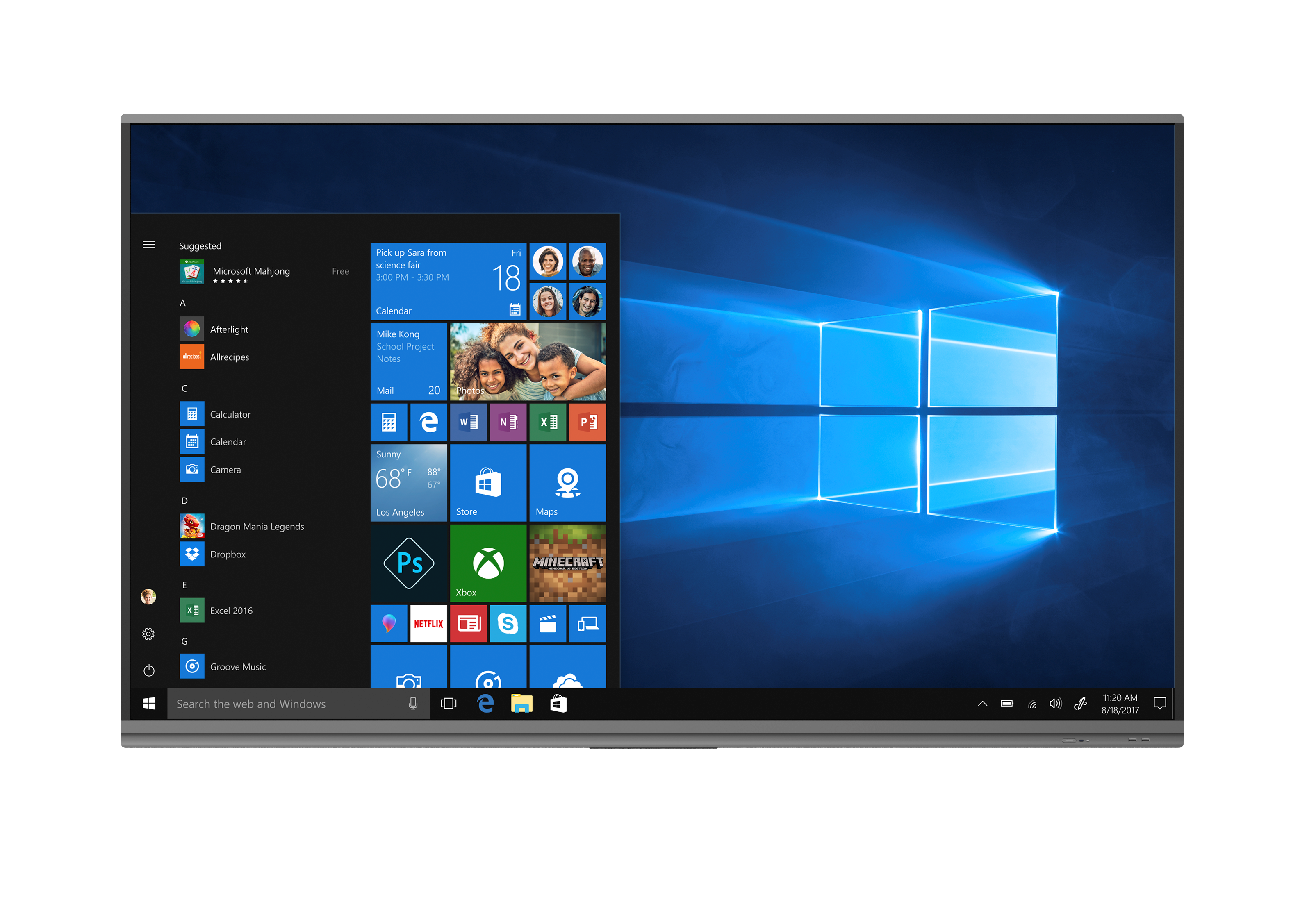Image resolution: width=1316 pixels, height=911 pixels.
Task: Open the volume control tray icon
Action: click(x=1056, y=704)
